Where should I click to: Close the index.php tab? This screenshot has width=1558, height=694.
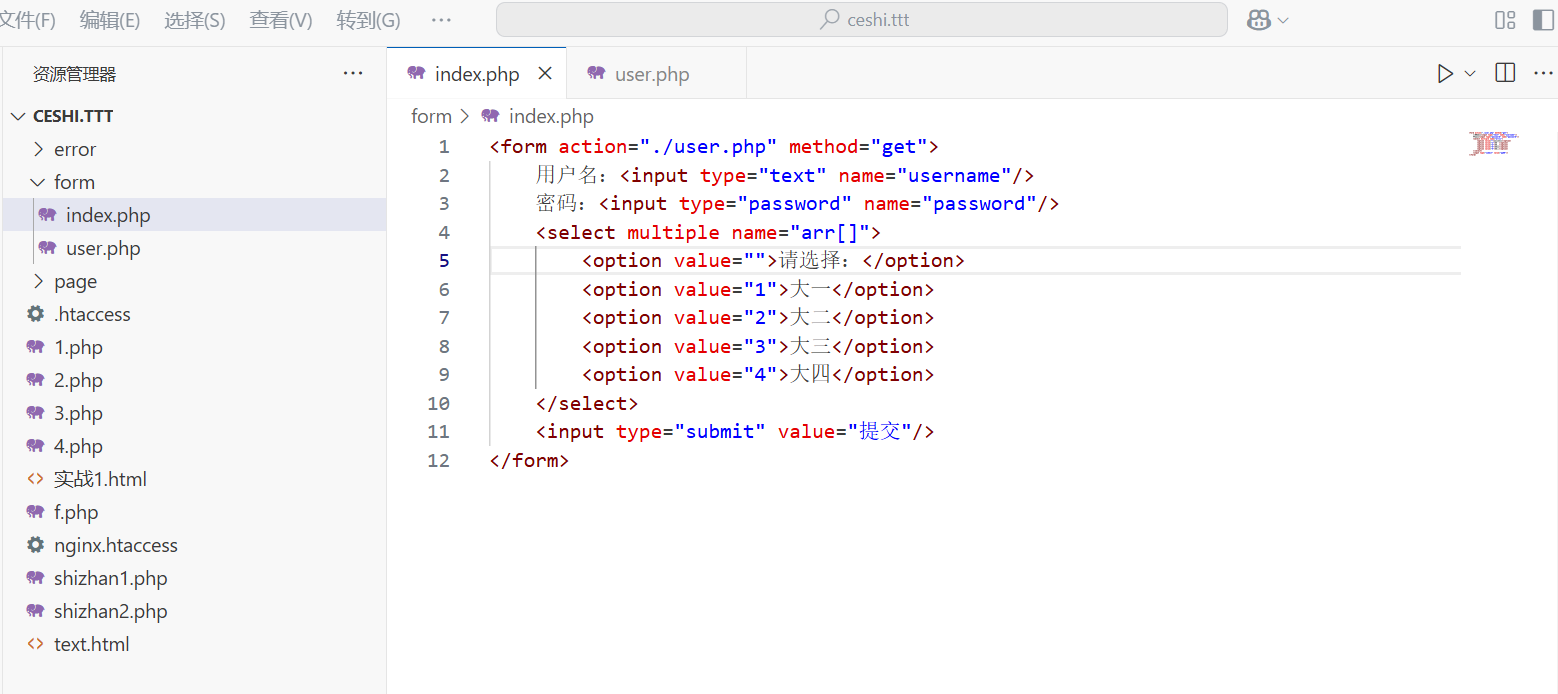(x=545, y=73)
